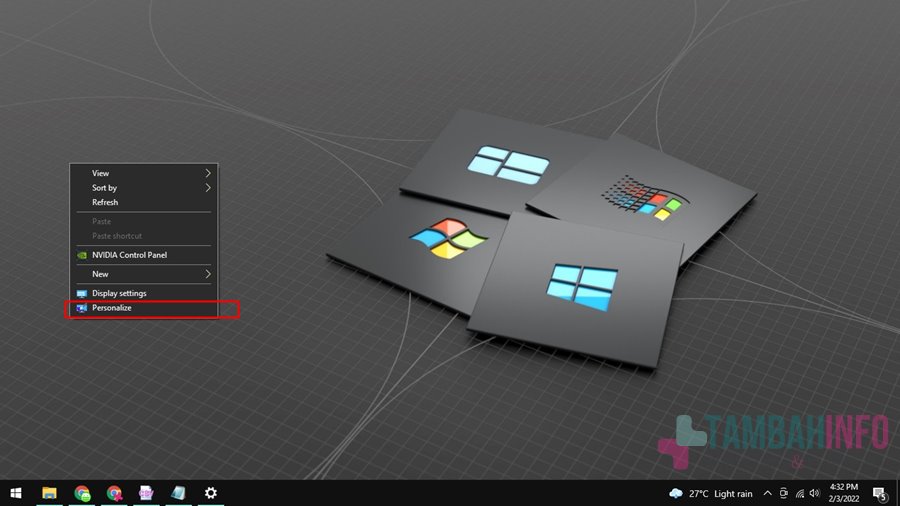
Task: Show hidden system tray icons
Action: click(x=767, y=493)
